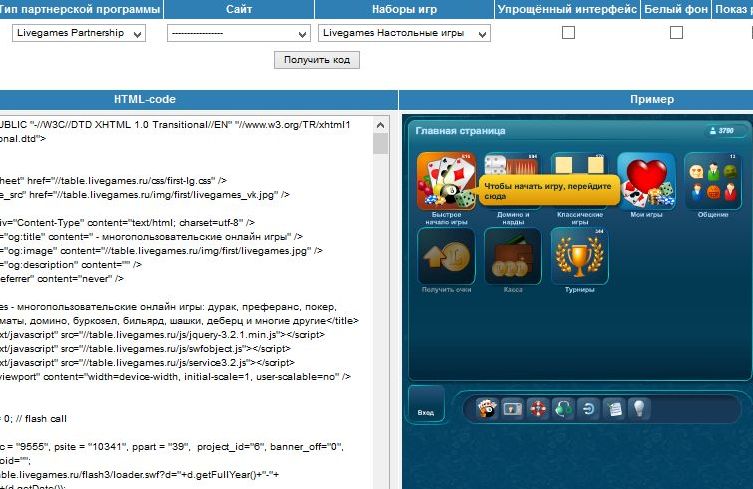This screenshot has width=753, height=489.
Task: Enable the Упрощённый интерфейс checkbox
Action: [568, 33]
